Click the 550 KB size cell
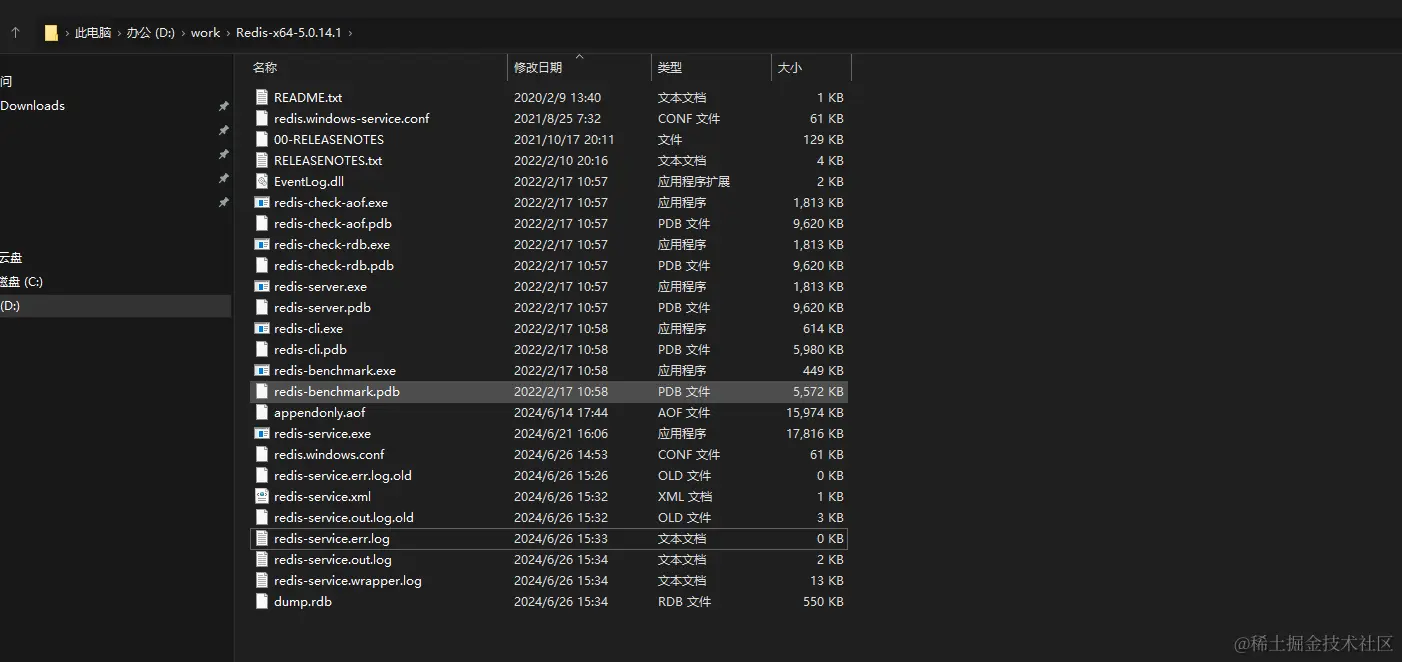The width and height of the screenshot is (1402, 662). tap(823, 601)
